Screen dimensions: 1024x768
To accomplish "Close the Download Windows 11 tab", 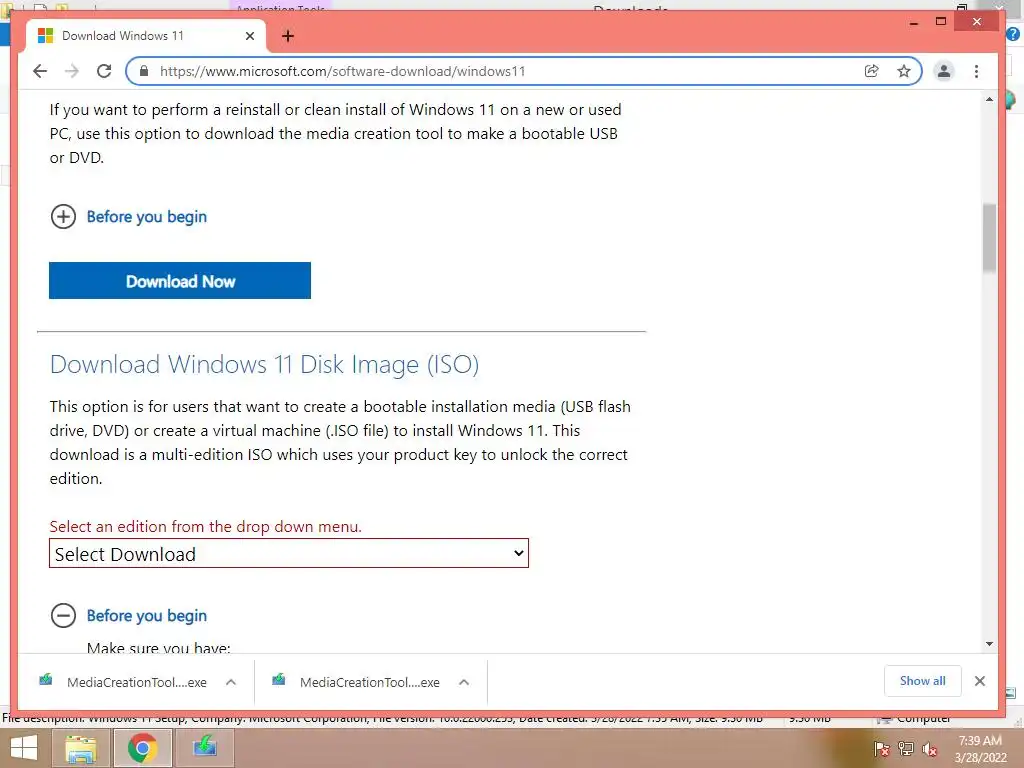I will coord(249,36).
